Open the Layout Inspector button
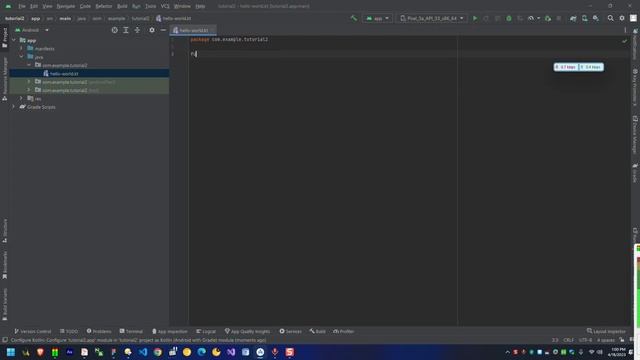 [x=606, y=331]
